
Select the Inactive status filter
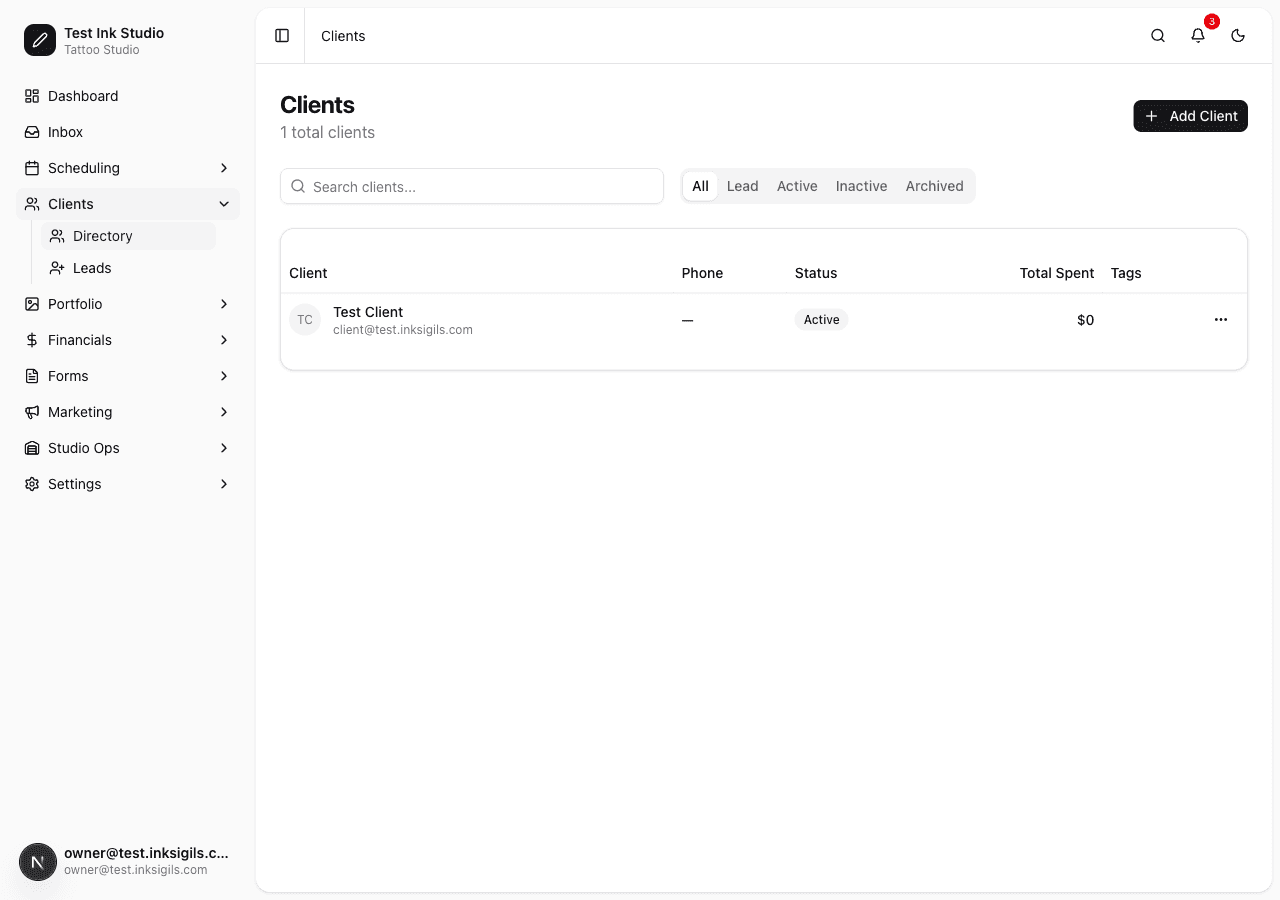[861, 186]
